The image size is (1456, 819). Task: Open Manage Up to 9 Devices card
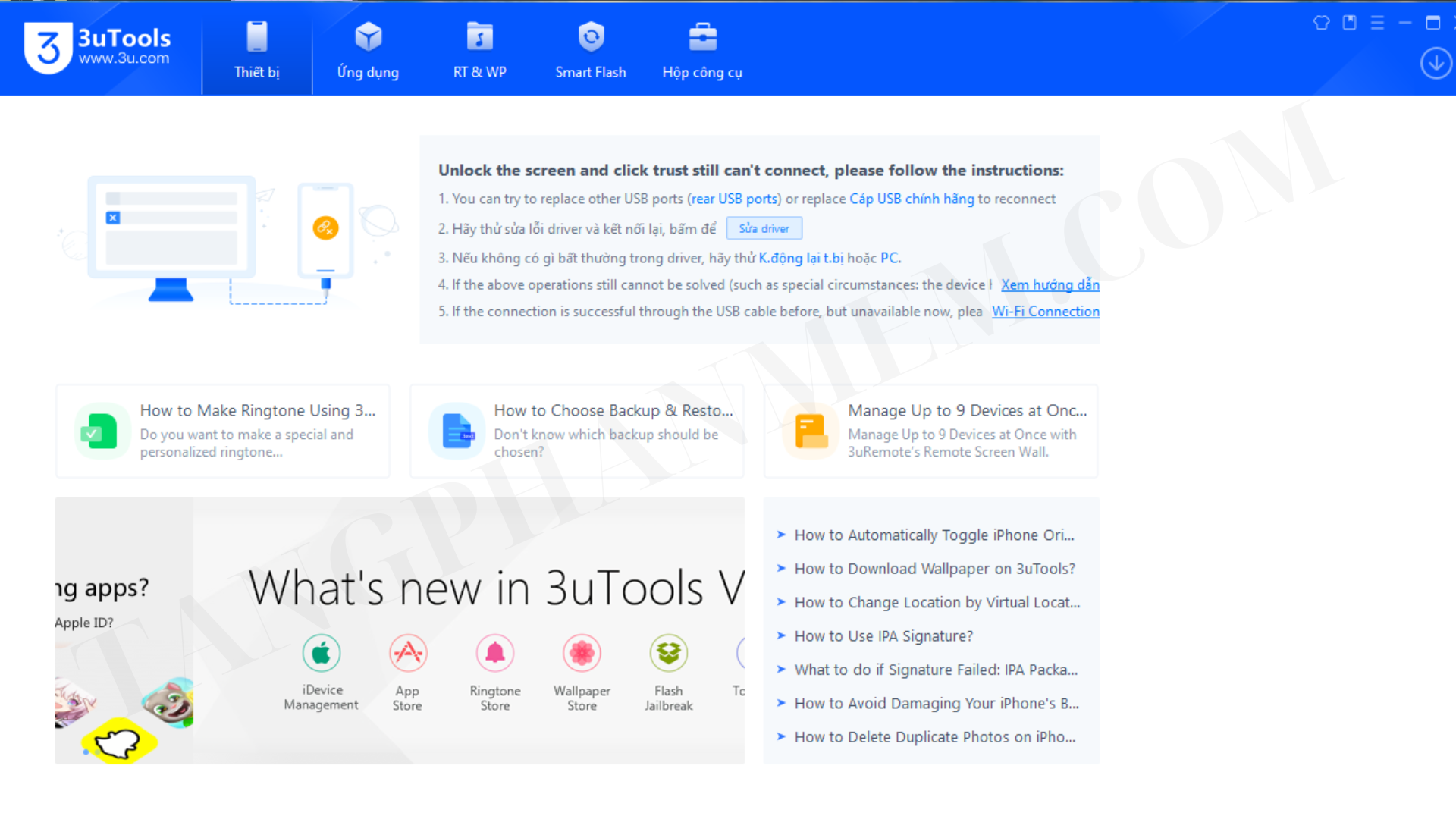[930, 431]
